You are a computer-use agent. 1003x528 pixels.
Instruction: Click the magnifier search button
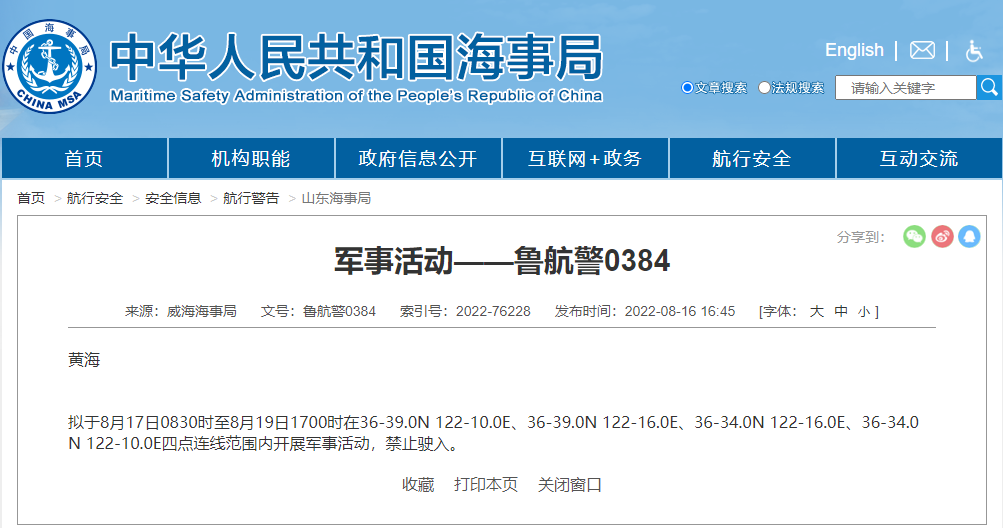989,88
